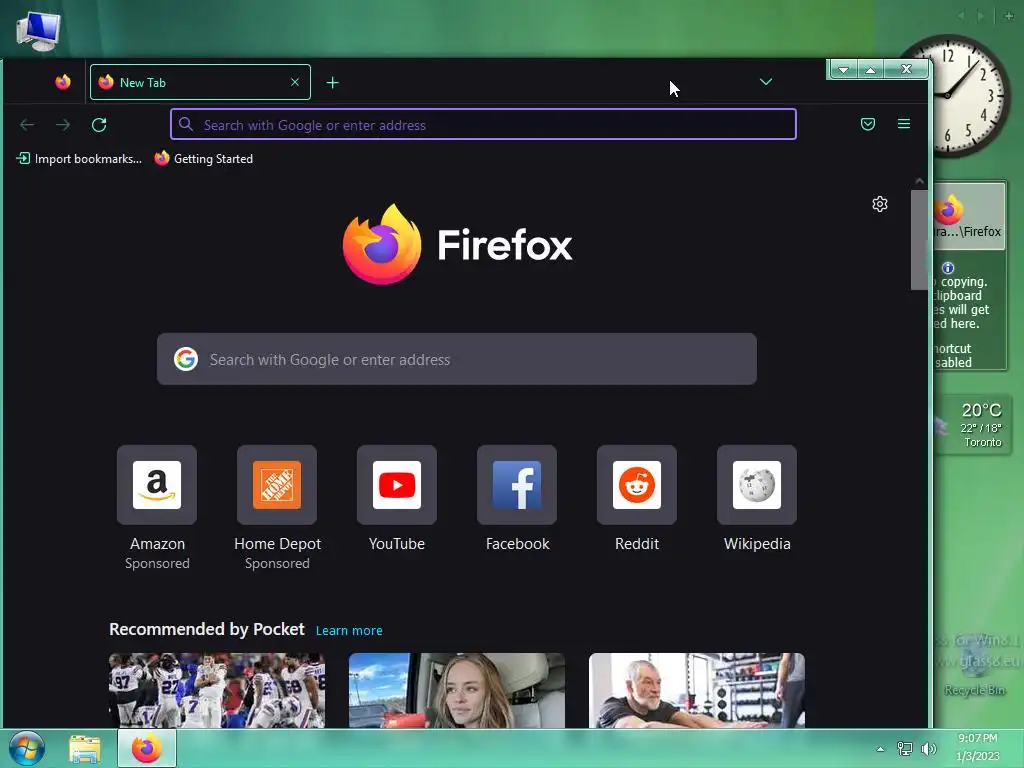1024x768 pixels.
Task: Open the list all tabs chevron
Action: 766,82
